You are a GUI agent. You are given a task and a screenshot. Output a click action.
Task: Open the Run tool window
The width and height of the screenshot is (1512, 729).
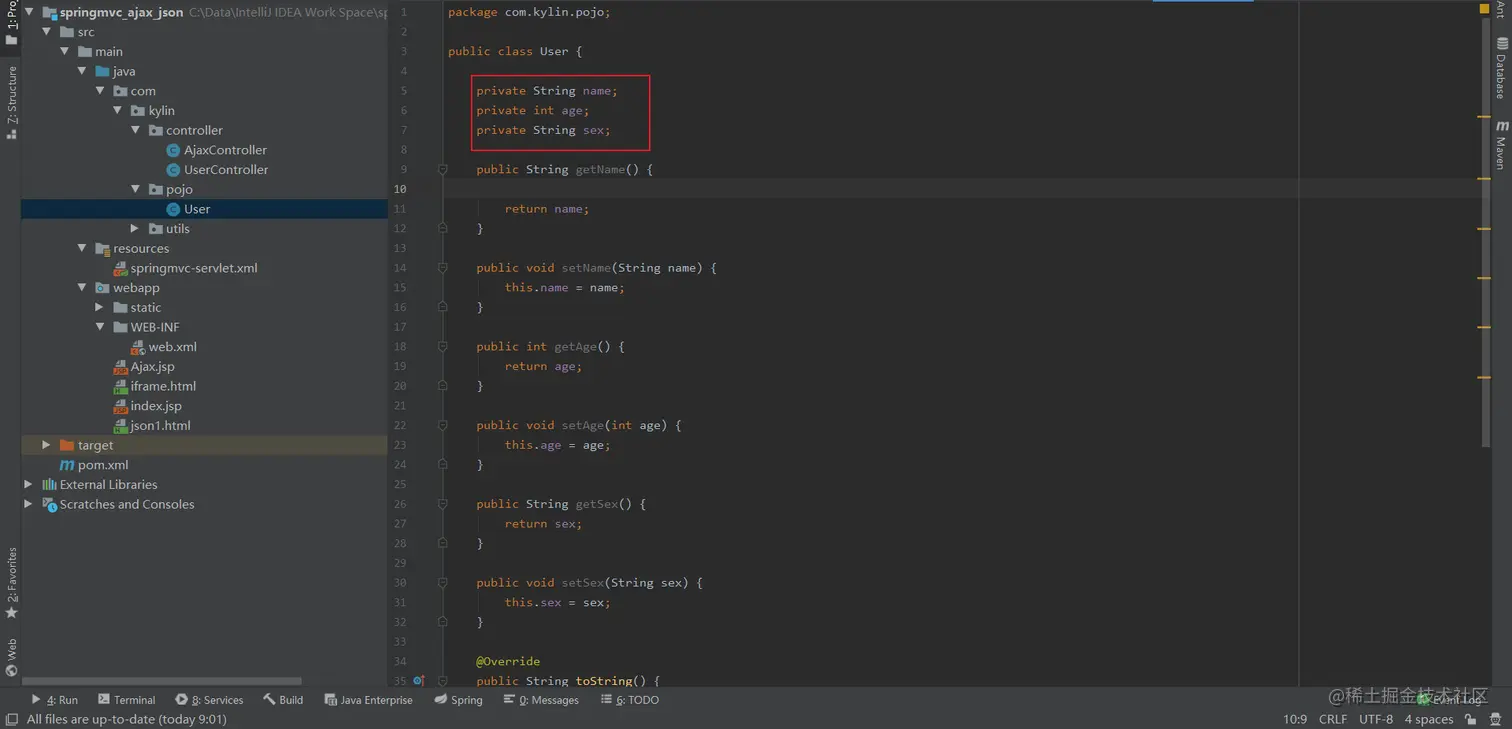55,700
